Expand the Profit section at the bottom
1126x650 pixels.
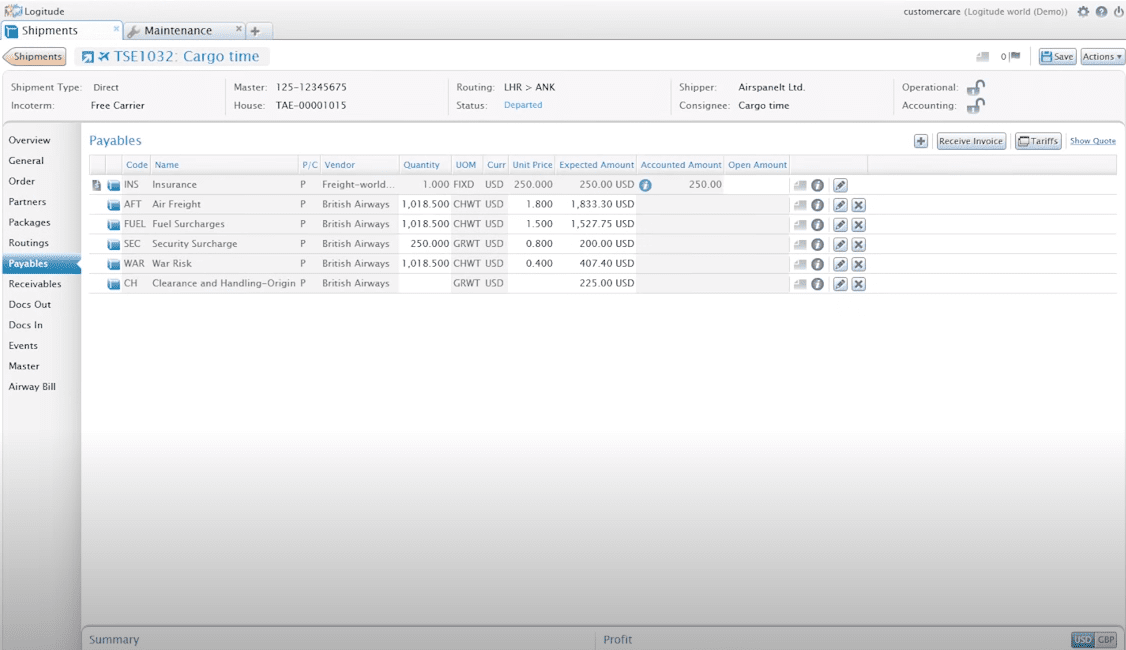pyautogui.click(x=617, y=640)
